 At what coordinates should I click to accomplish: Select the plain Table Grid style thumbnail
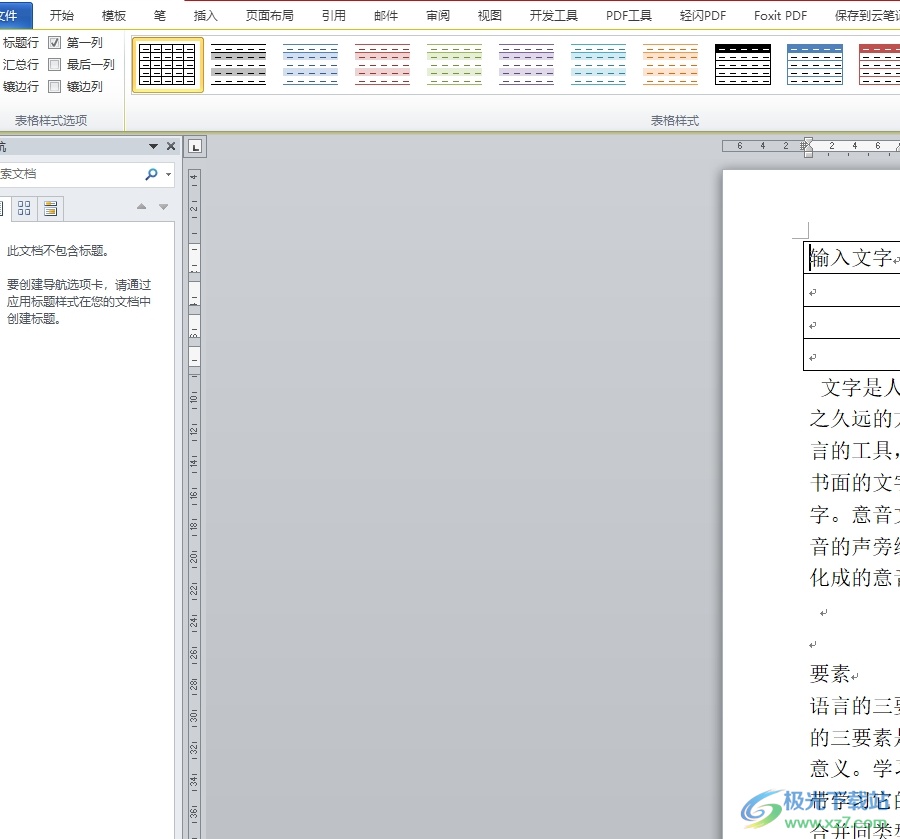click(167, 65)
